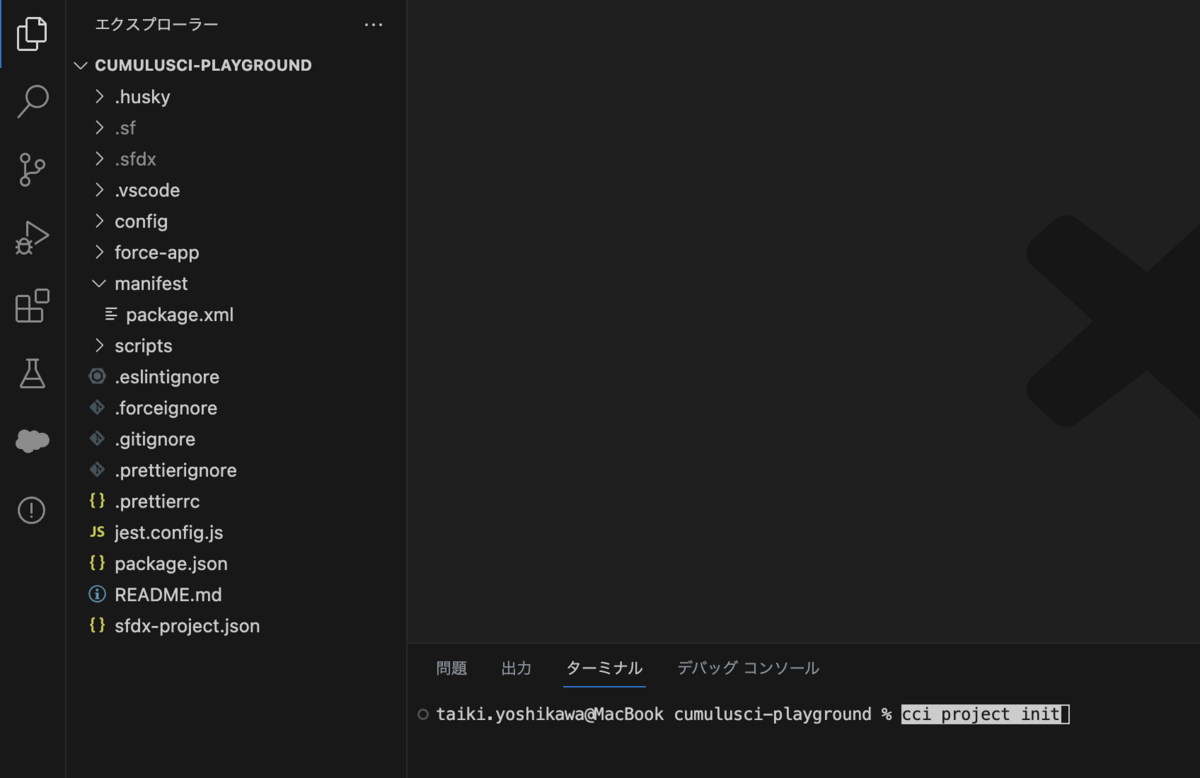Viewport: 1200px width, 778px height.
Task: Click the taiki.yoshikawa@MacBook terminal prompt text
Action: click(x=550, y=714)
